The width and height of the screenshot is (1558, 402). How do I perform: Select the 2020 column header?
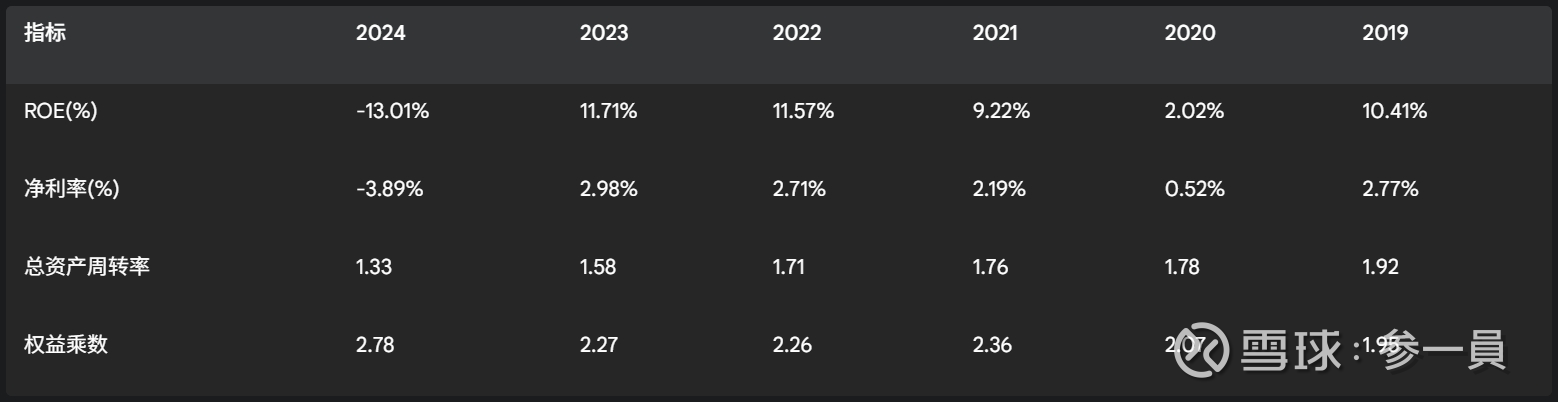[x=1190, y=33]
